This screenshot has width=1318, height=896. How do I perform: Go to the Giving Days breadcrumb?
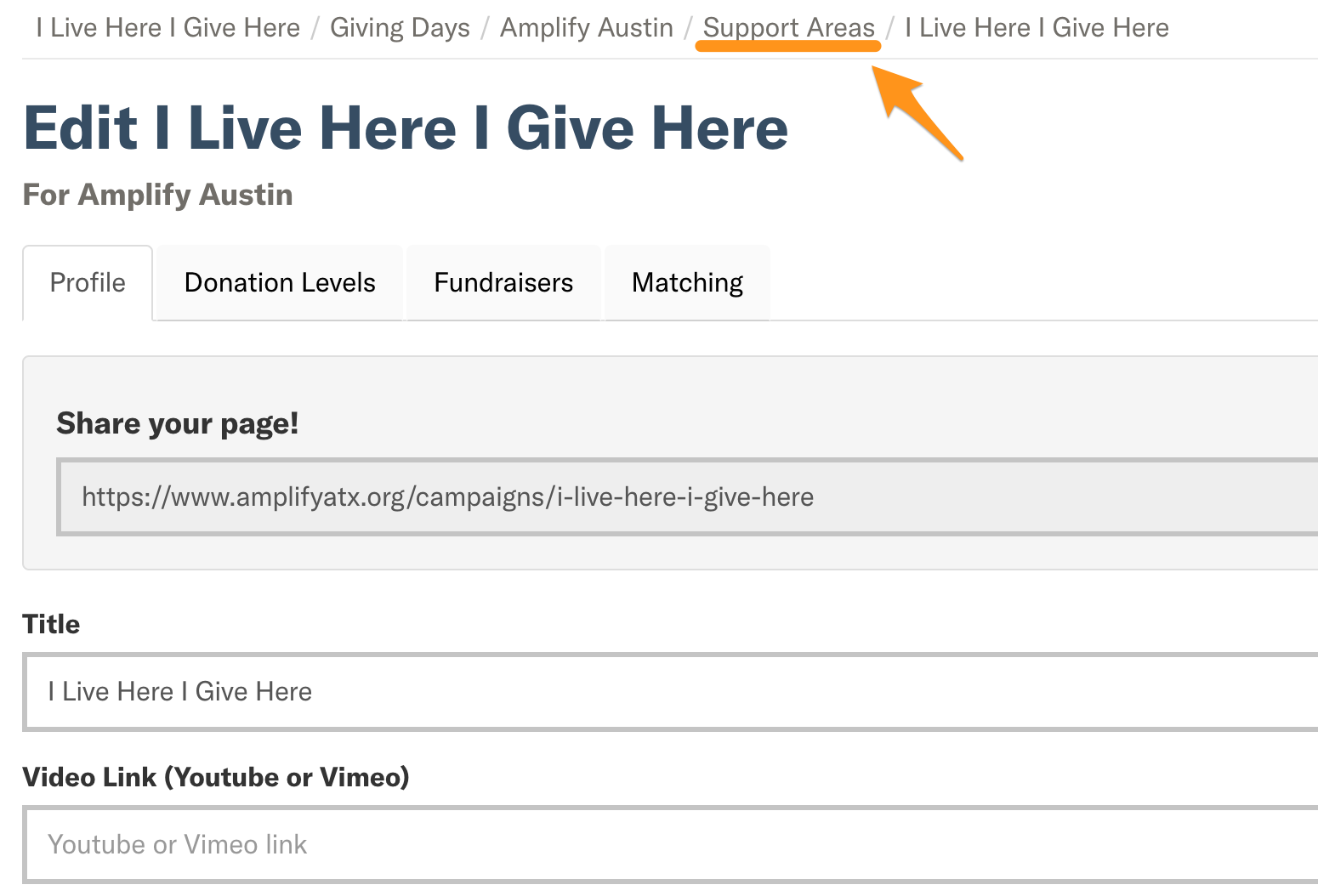pyautogui.click(x=400, y=28)
